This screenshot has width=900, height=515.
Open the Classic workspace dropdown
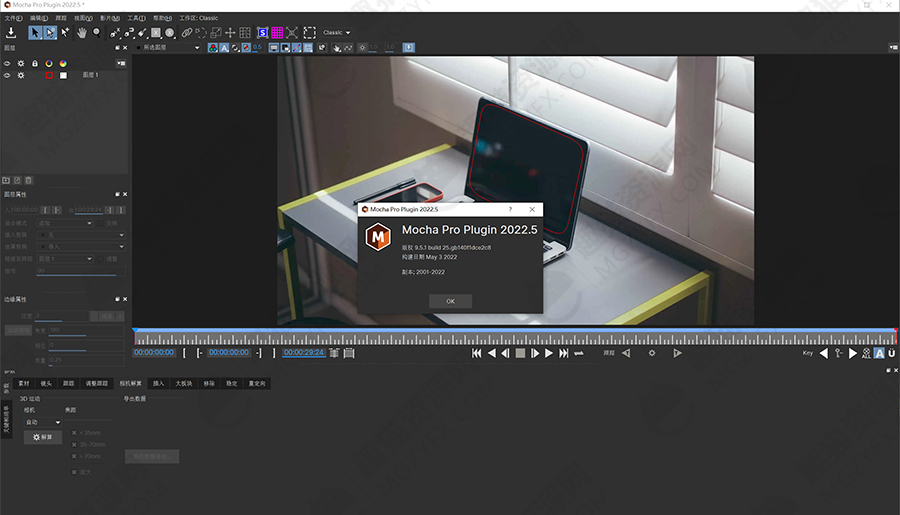336,33
